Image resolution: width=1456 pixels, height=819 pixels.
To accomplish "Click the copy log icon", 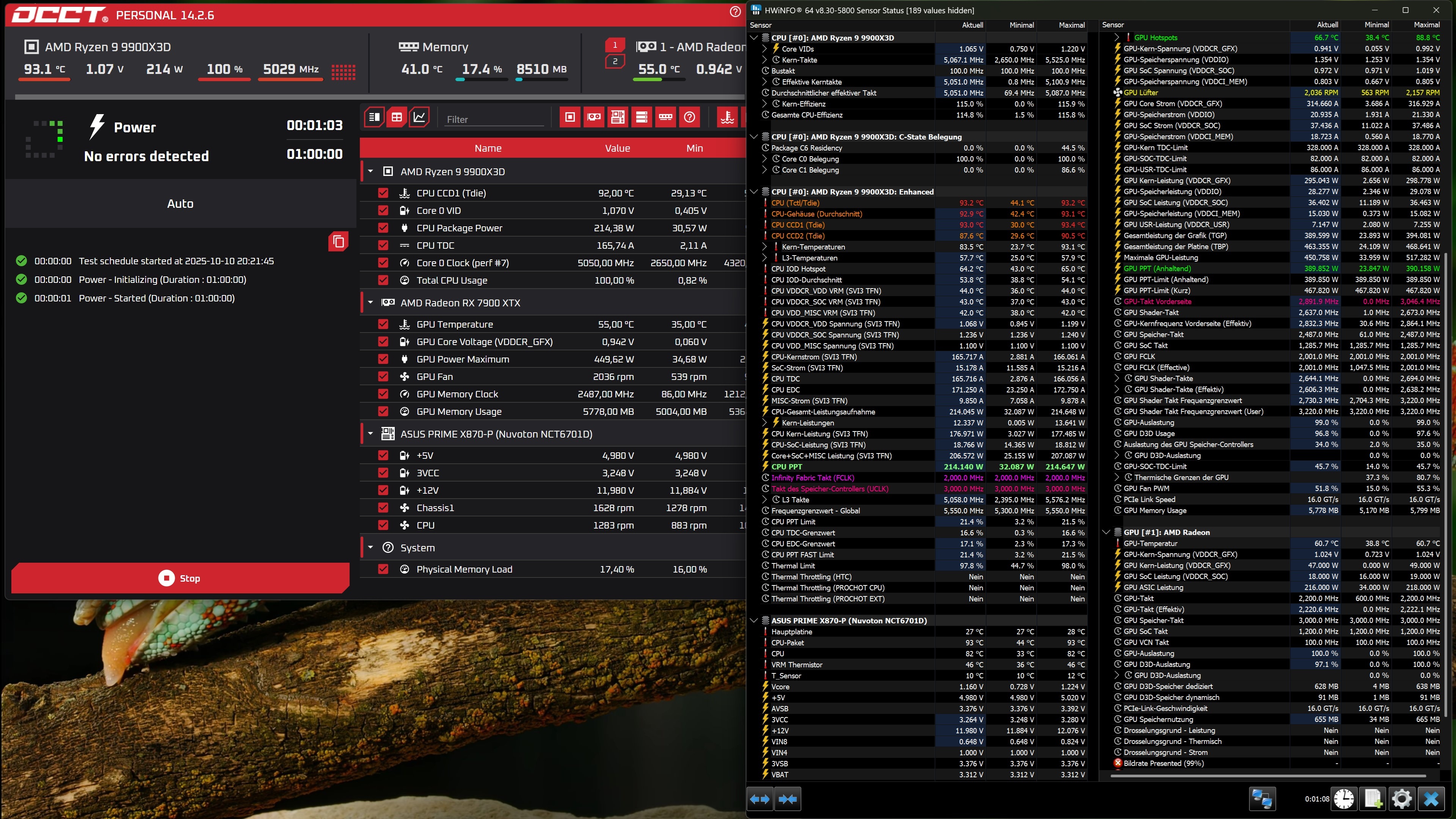I will coord(338,242).
